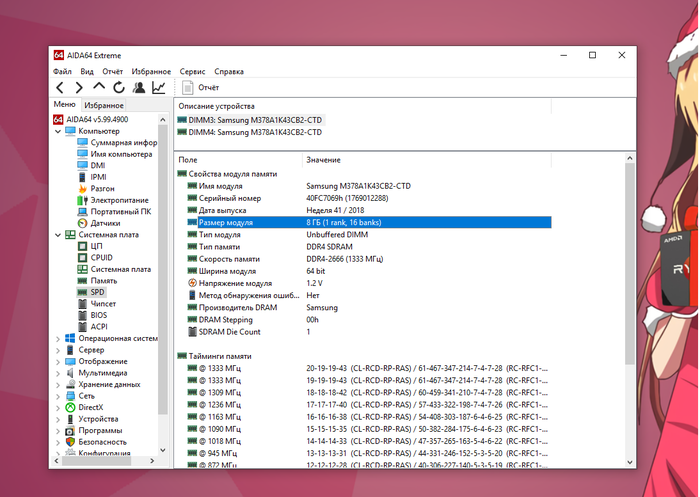This screenshot has width=700, height=497.
Task: Click the Forward navigation arrow in toolbar
Action: (79, 88)
